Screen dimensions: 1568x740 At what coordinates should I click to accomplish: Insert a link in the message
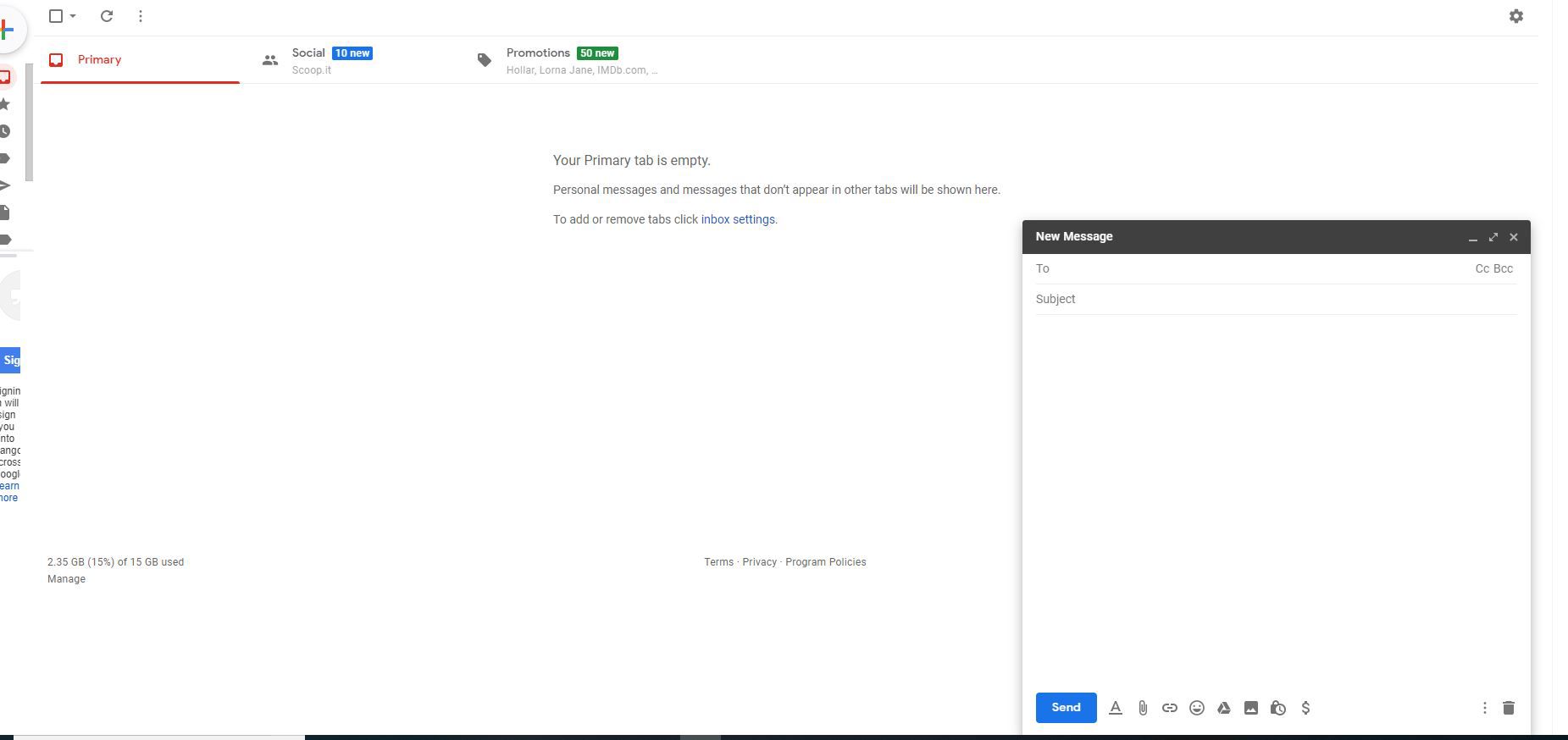click(x=1170, y=708)
